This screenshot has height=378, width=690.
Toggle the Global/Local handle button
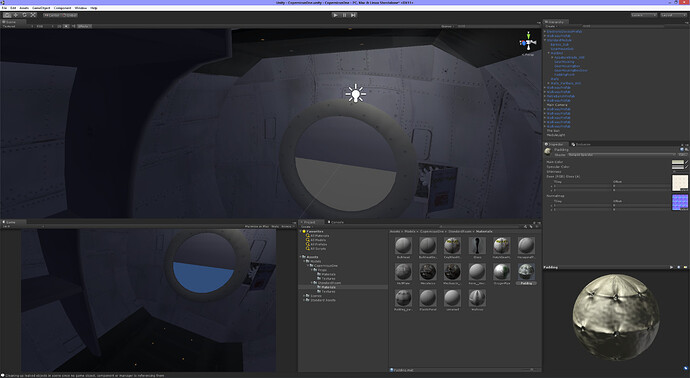70,15
